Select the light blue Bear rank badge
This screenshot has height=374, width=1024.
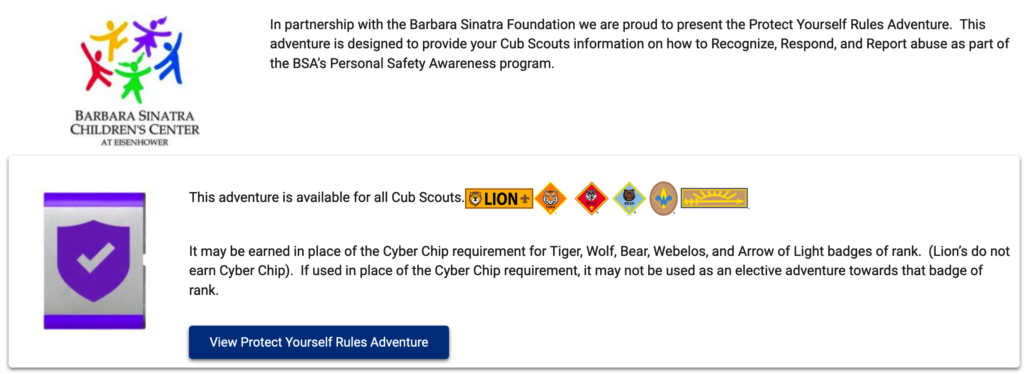630,198
